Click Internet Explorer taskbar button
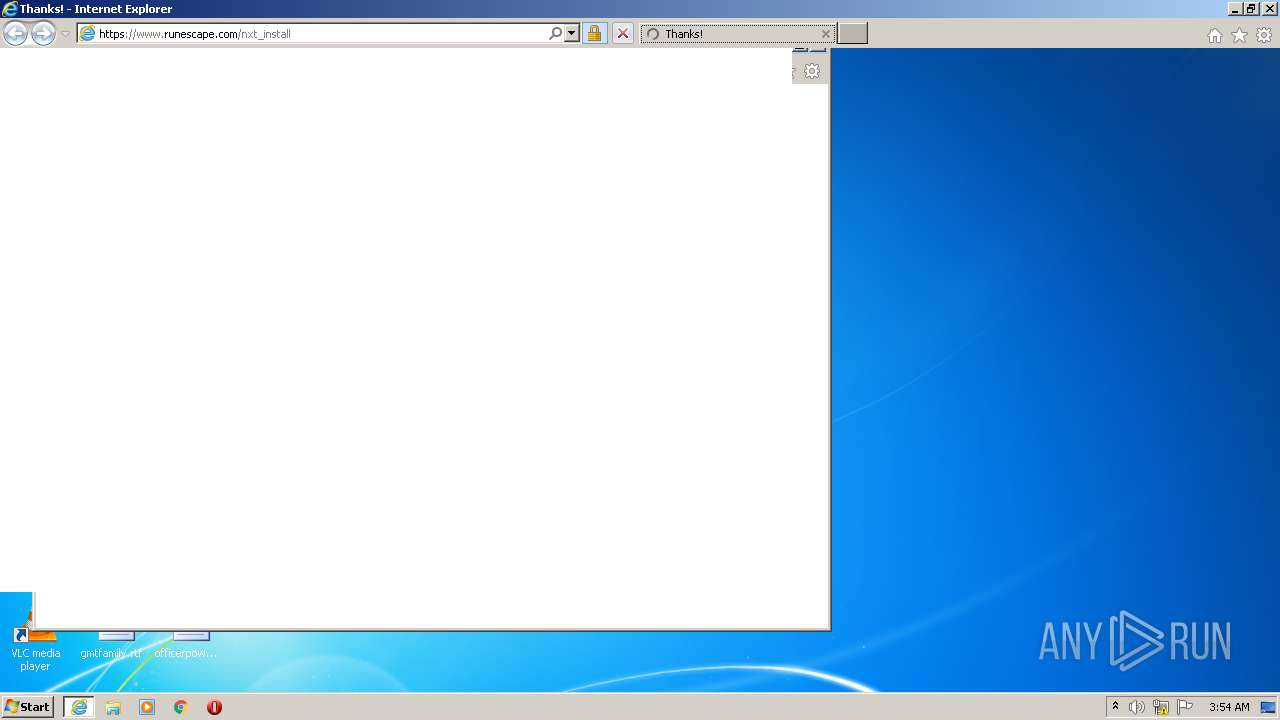The width and height of the screenshot is (1280, 720). tap(79, 707)
